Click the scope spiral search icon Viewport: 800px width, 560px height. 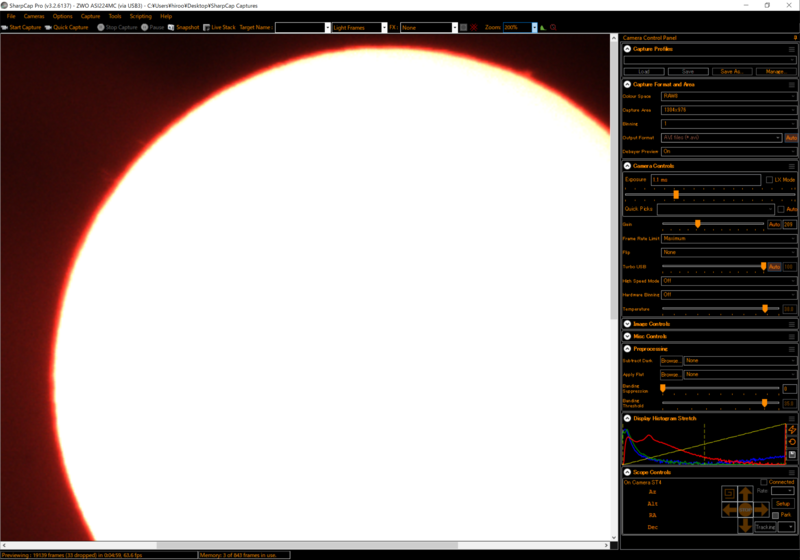pyautogui.click(x=730, y=493)
